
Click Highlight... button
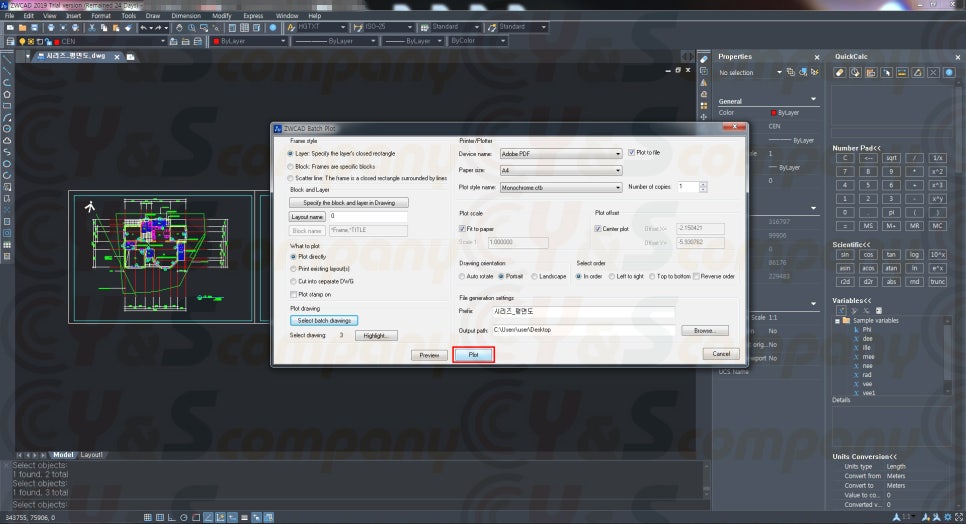(376, 336)
